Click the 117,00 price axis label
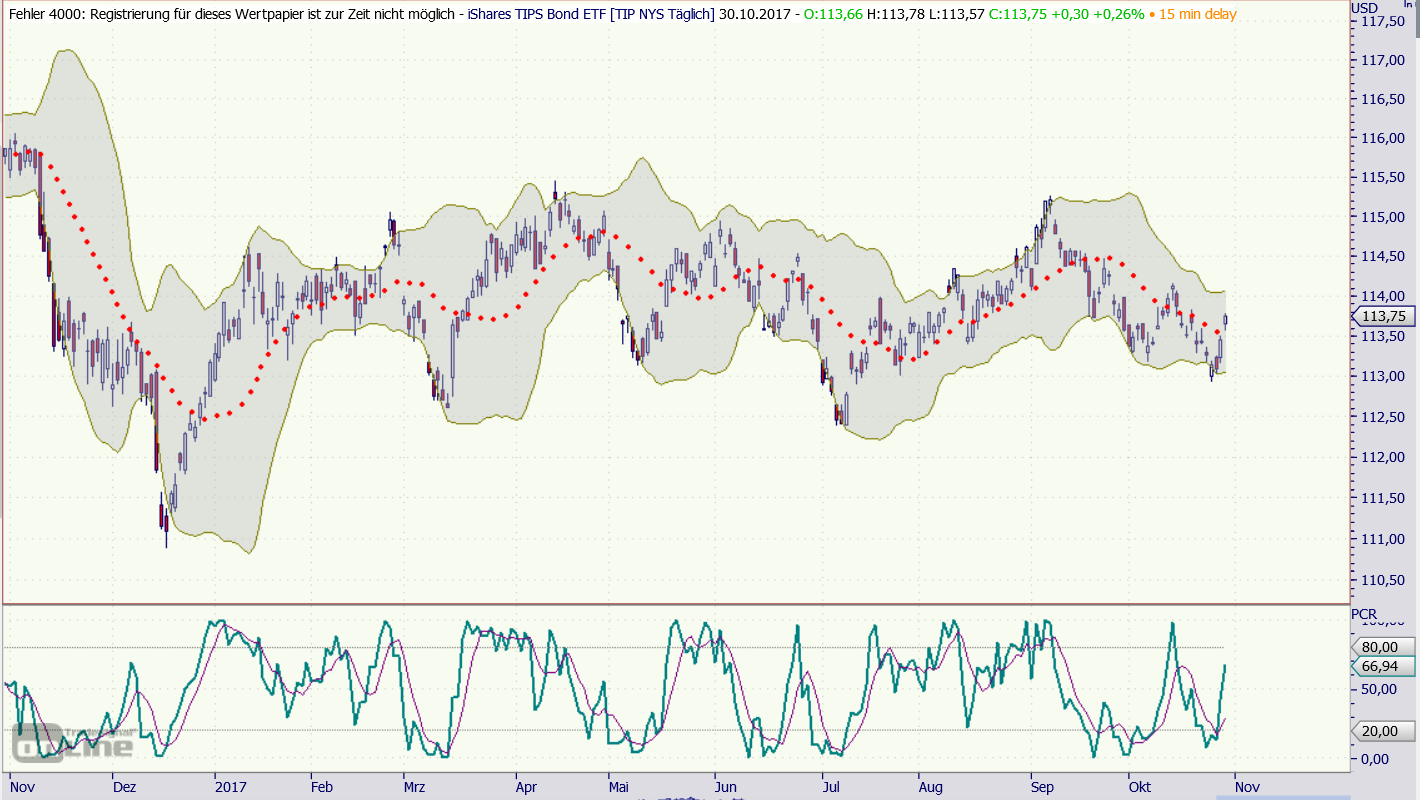This screenshot has width=1420, height=800. tap(1381, 60)
